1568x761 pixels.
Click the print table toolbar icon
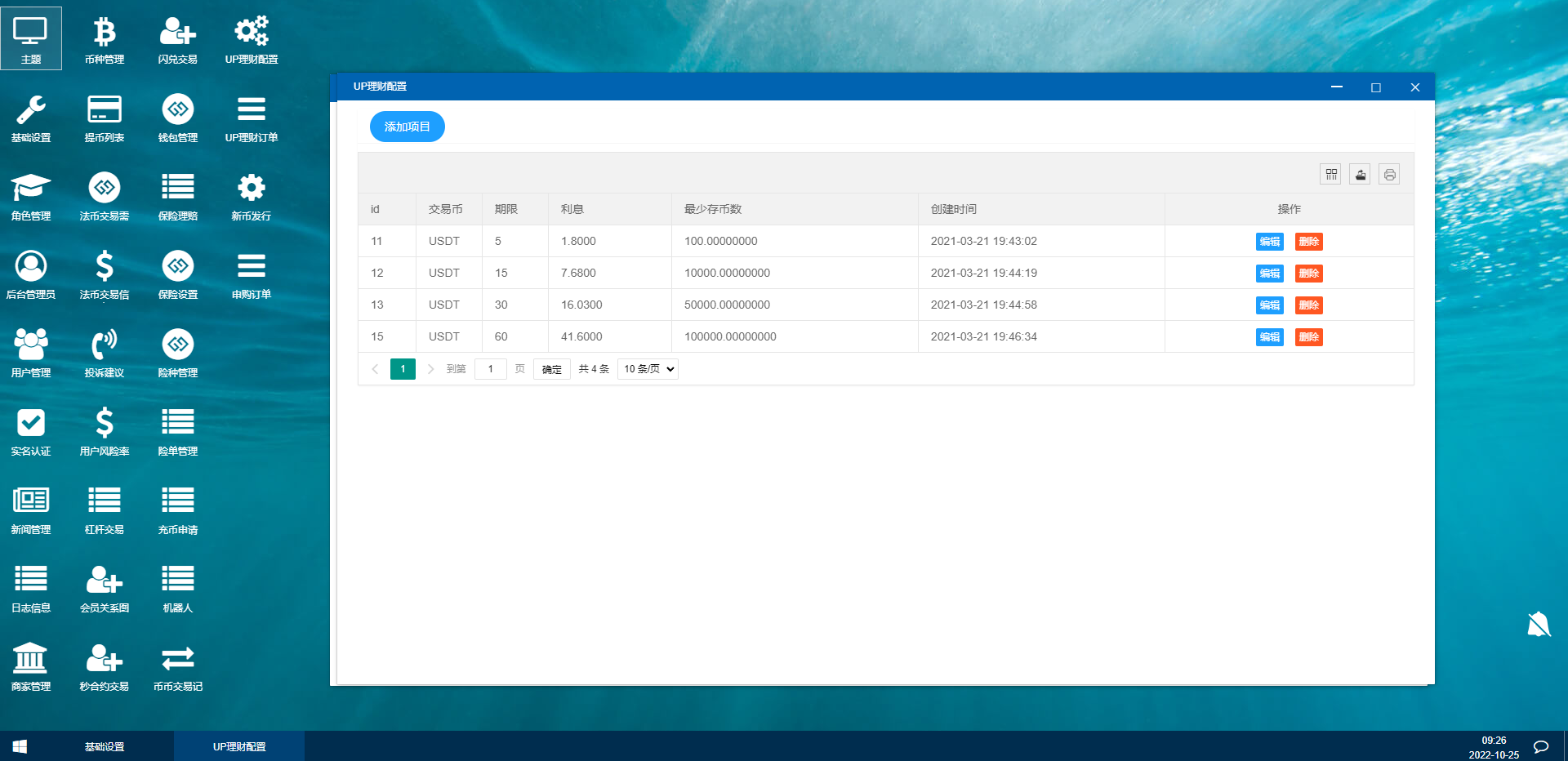[x=1389, y=174]
